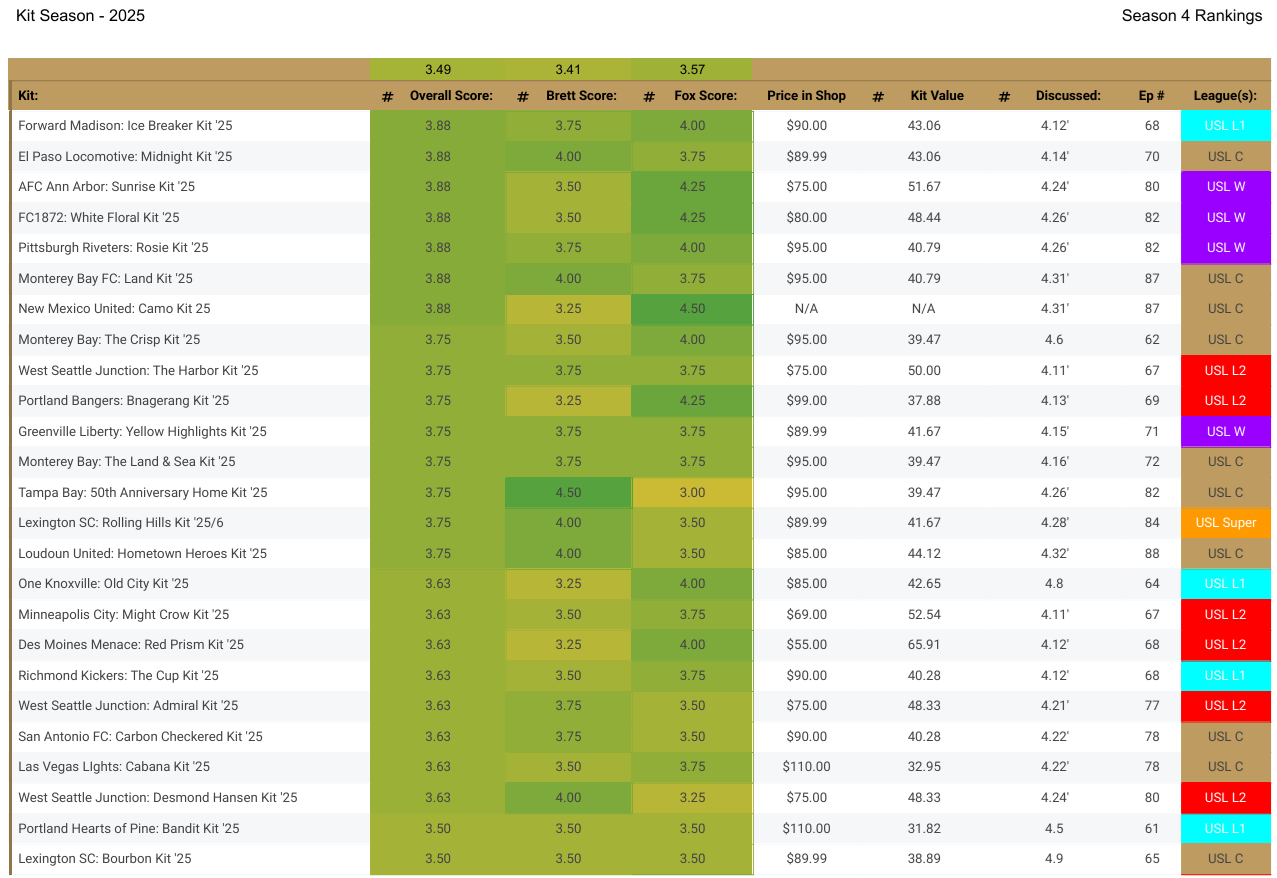Select Minneapolis City: Might Crow Kit '25
This screenshot has height=878, width=1277.
click(x=124, y=615)
